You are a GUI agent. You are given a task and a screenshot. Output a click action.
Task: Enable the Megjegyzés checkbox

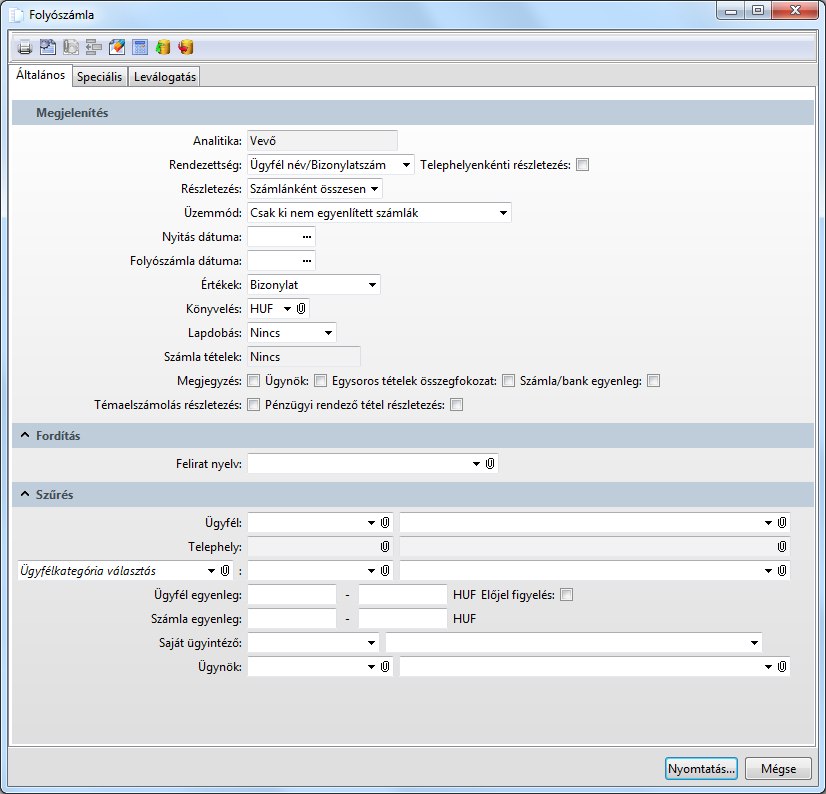253,381
